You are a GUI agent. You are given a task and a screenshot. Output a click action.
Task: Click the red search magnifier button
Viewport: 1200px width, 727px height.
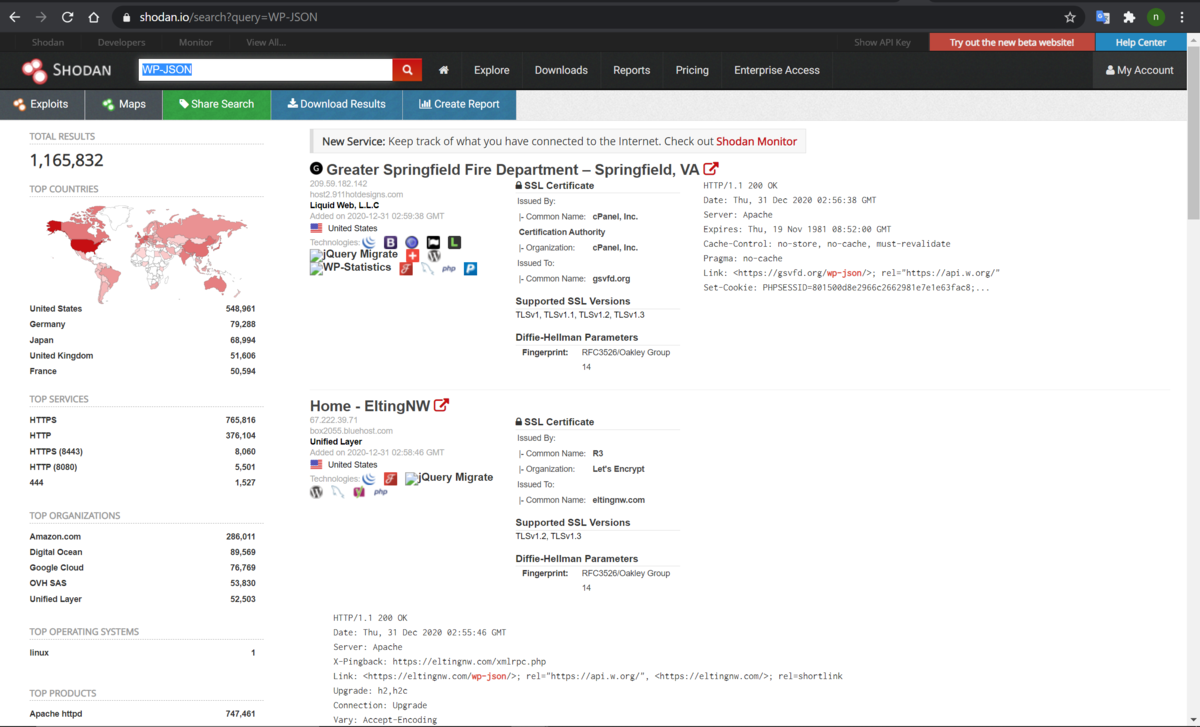coord(407,70)
